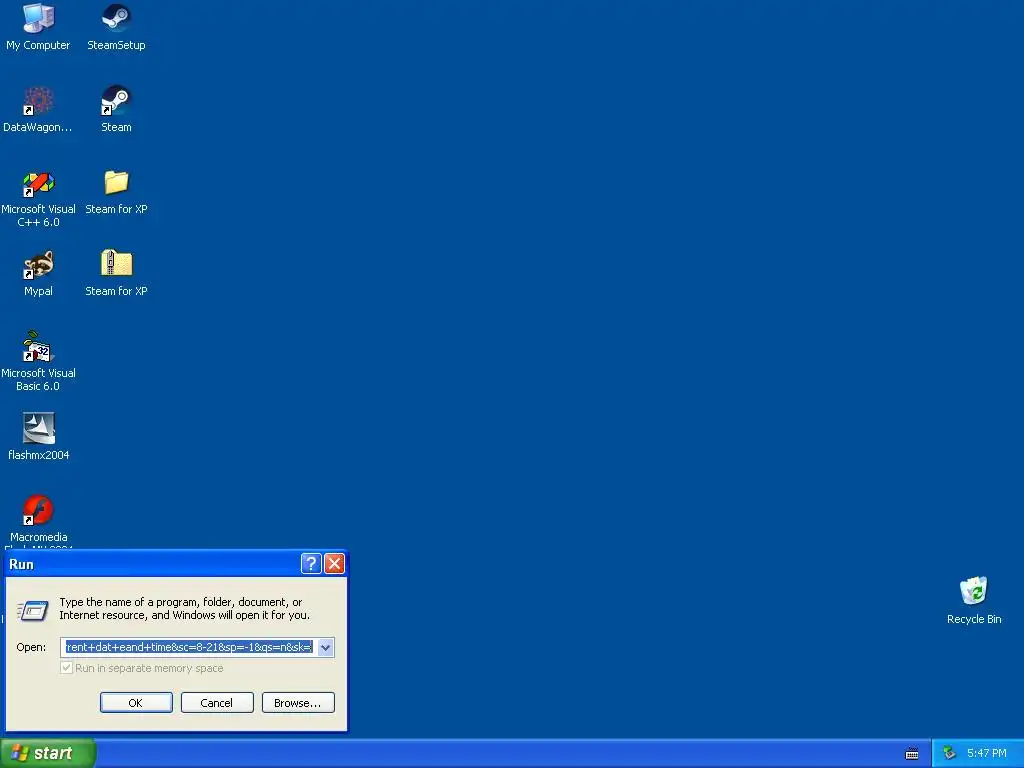Open file picker with Browse button

pos(298,703)
